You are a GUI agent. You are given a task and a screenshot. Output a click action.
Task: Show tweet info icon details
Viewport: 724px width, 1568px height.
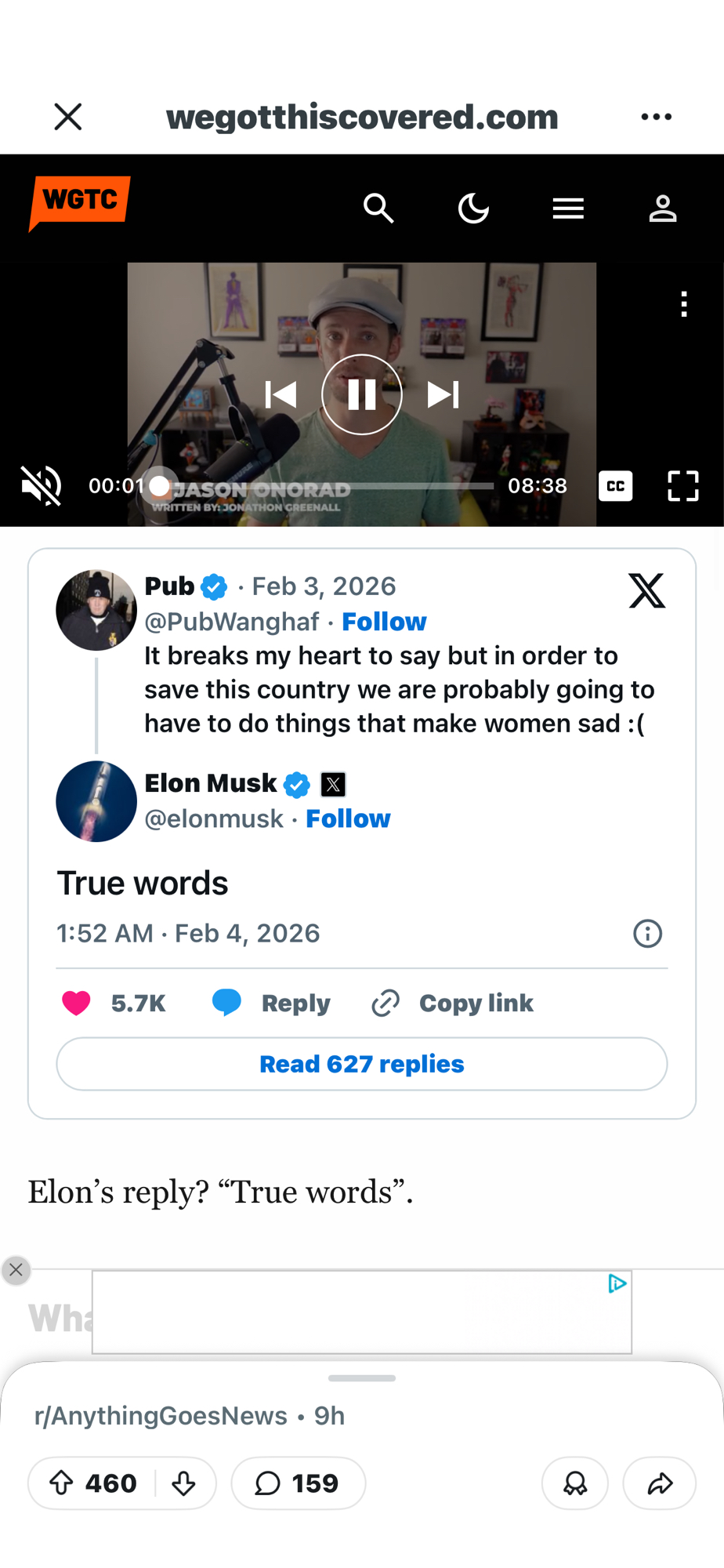[647, 934]
